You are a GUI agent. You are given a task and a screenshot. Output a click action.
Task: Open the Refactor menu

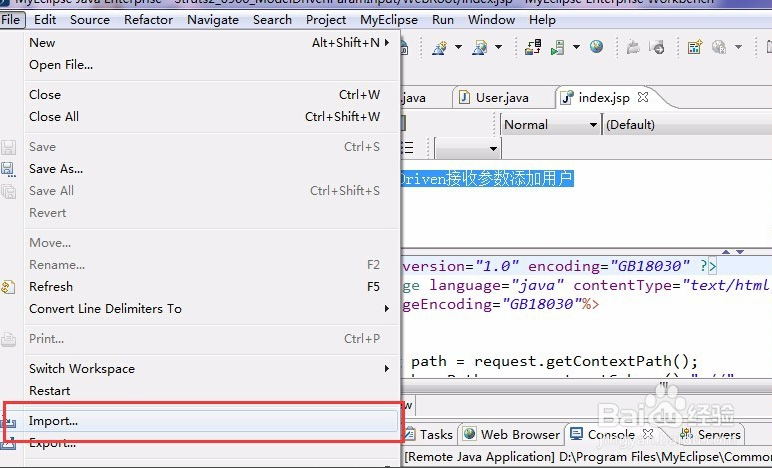click(148, 20)
